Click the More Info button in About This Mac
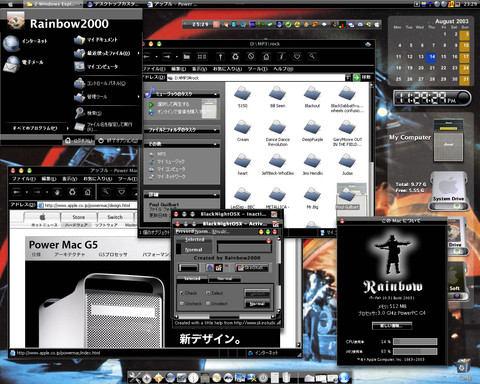The width and height of the screenshot is (480, 384). 392,326
